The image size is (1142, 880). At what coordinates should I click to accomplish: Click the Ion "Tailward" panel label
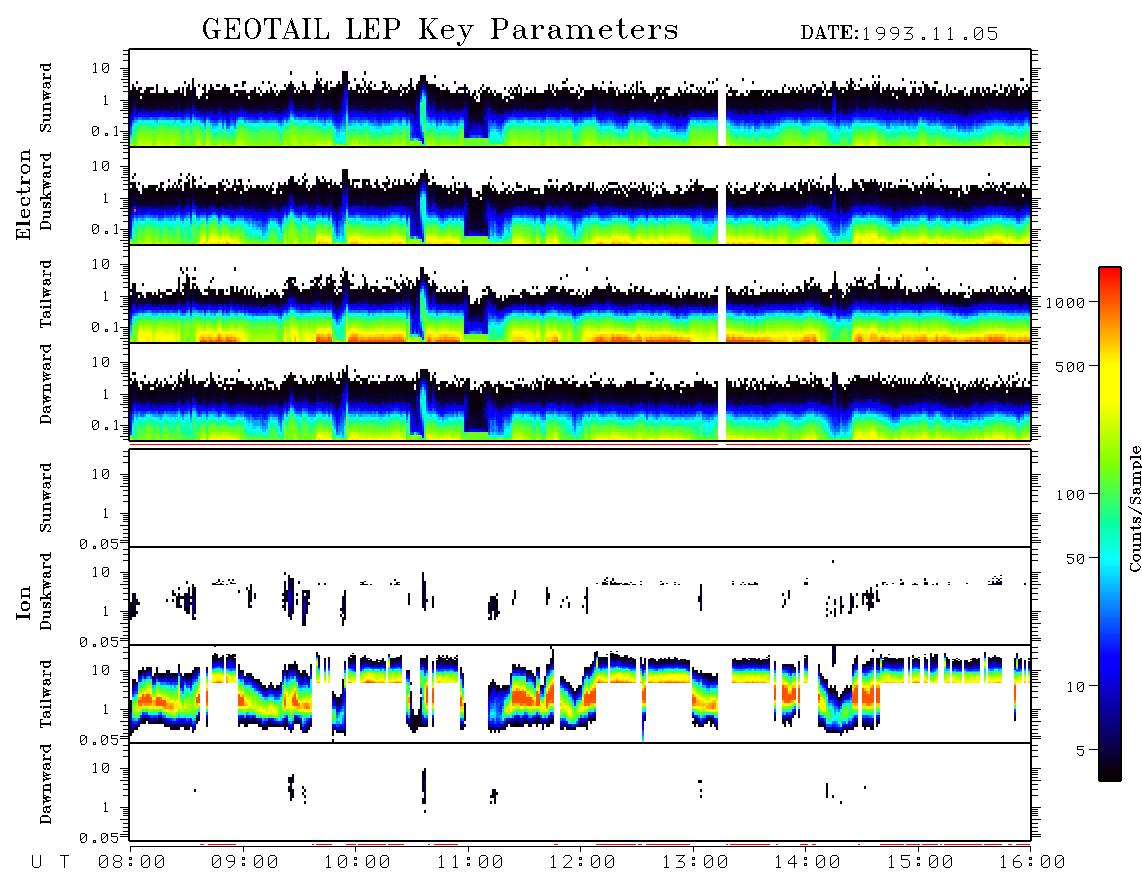click(x=46, y=694)
